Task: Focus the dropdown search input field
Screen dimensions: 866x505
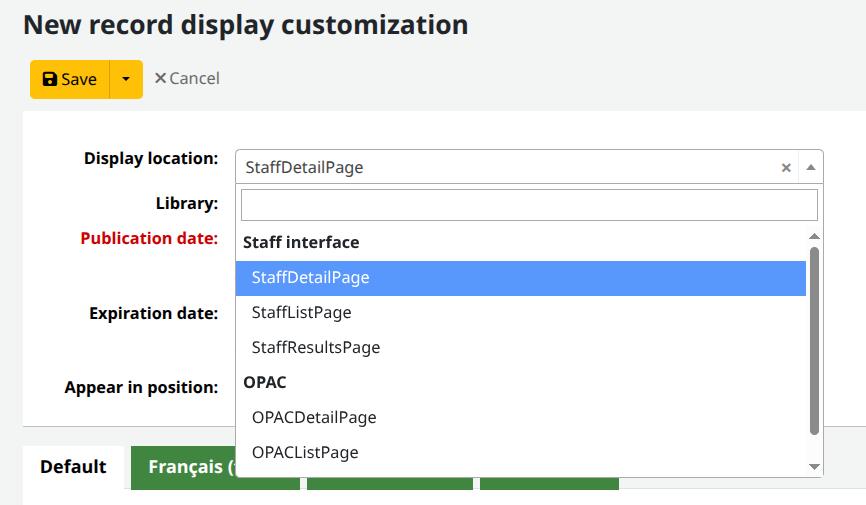Action: point(529,205)
